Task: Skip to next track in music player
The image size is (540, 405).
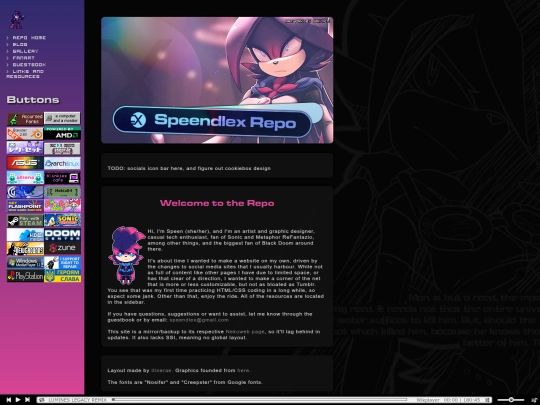Action: tap(27, 399)
